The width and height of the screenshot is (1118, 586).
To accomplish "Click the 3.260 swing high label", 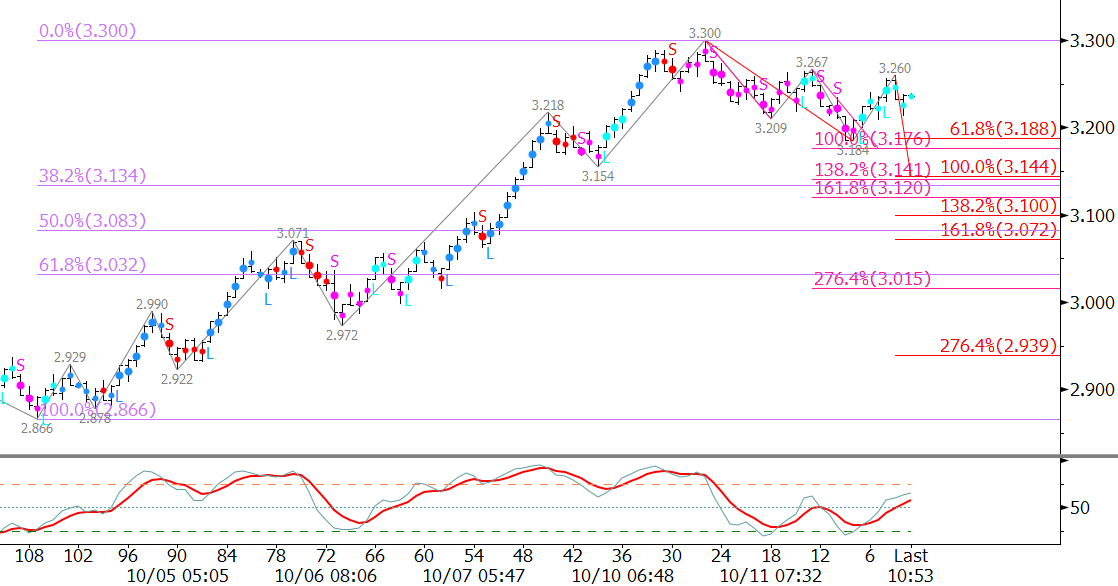I will (x=895, y=68).
